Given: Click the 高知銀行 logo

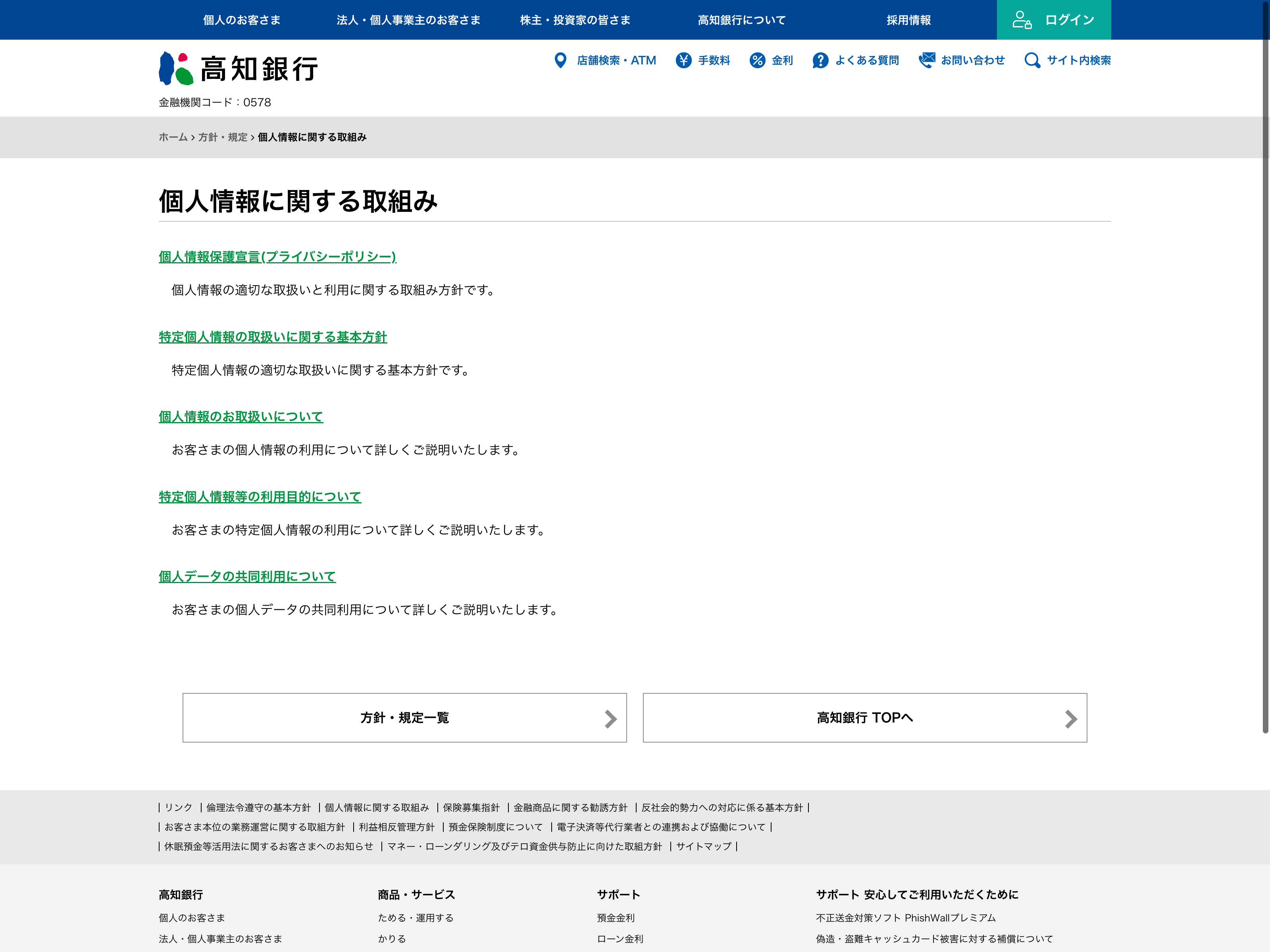Looking at the screenshot, I should (x=238, y=68).
